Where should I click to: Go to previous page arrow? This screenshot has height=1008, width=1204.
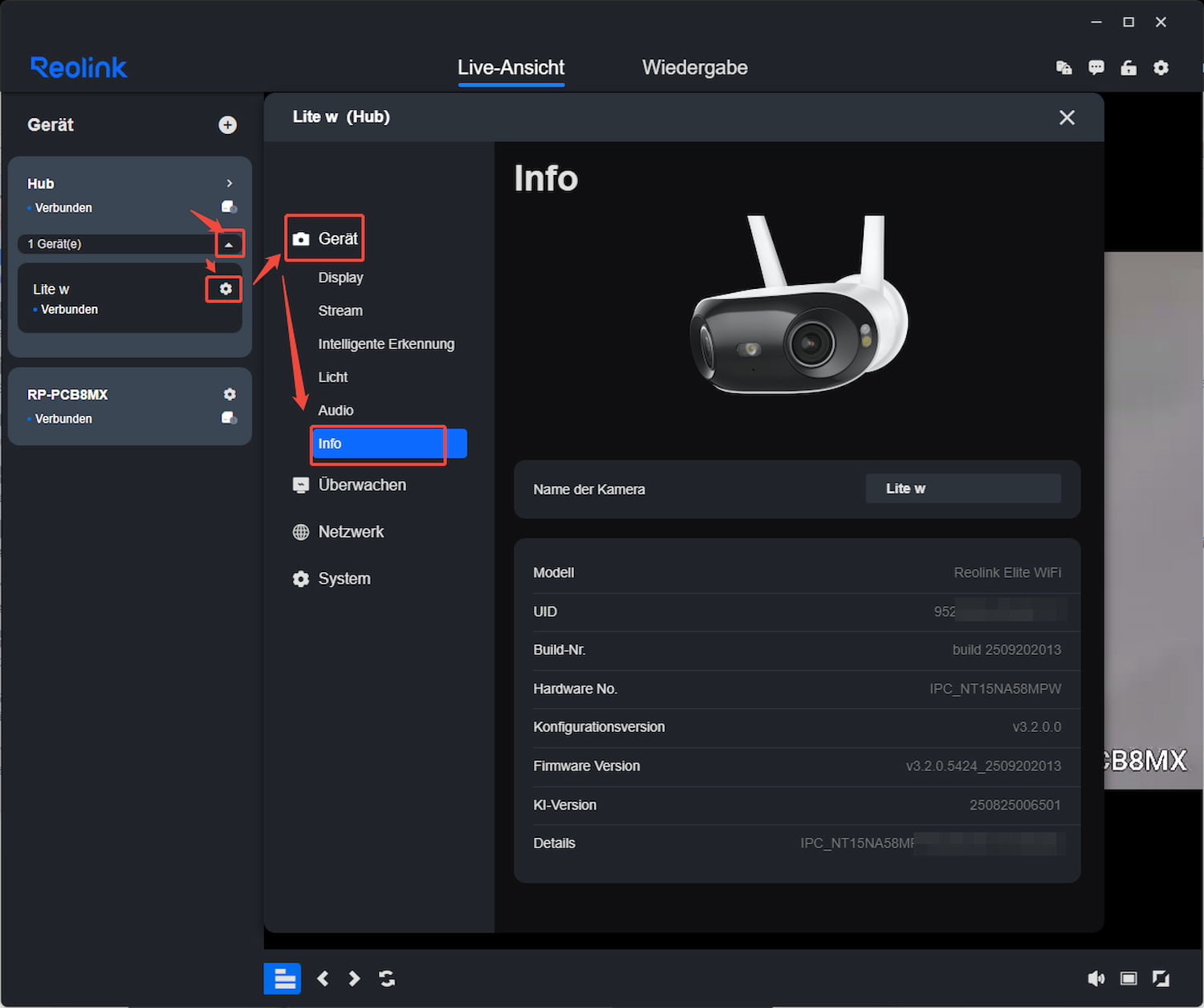pos(323,978)
